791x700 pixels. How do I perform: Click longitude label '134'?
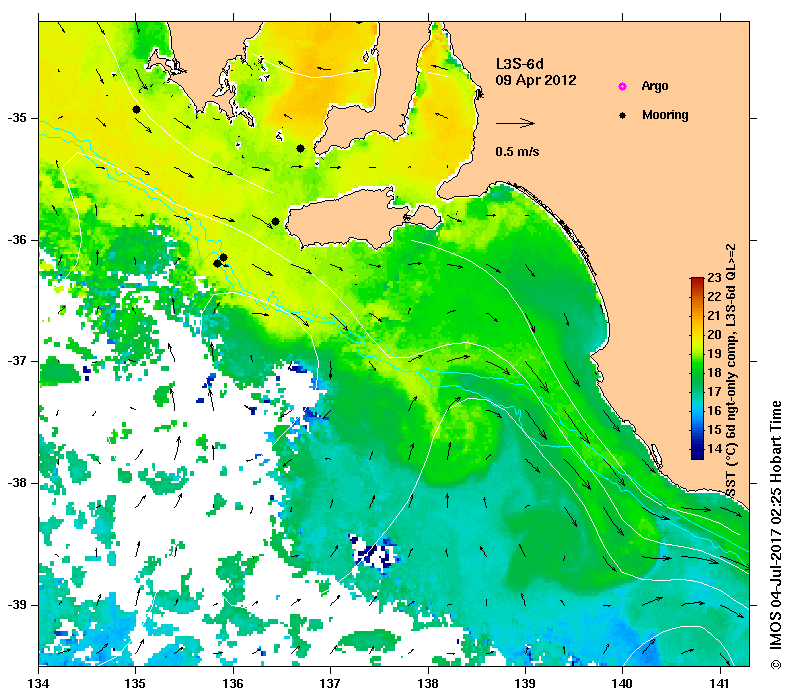39,684
